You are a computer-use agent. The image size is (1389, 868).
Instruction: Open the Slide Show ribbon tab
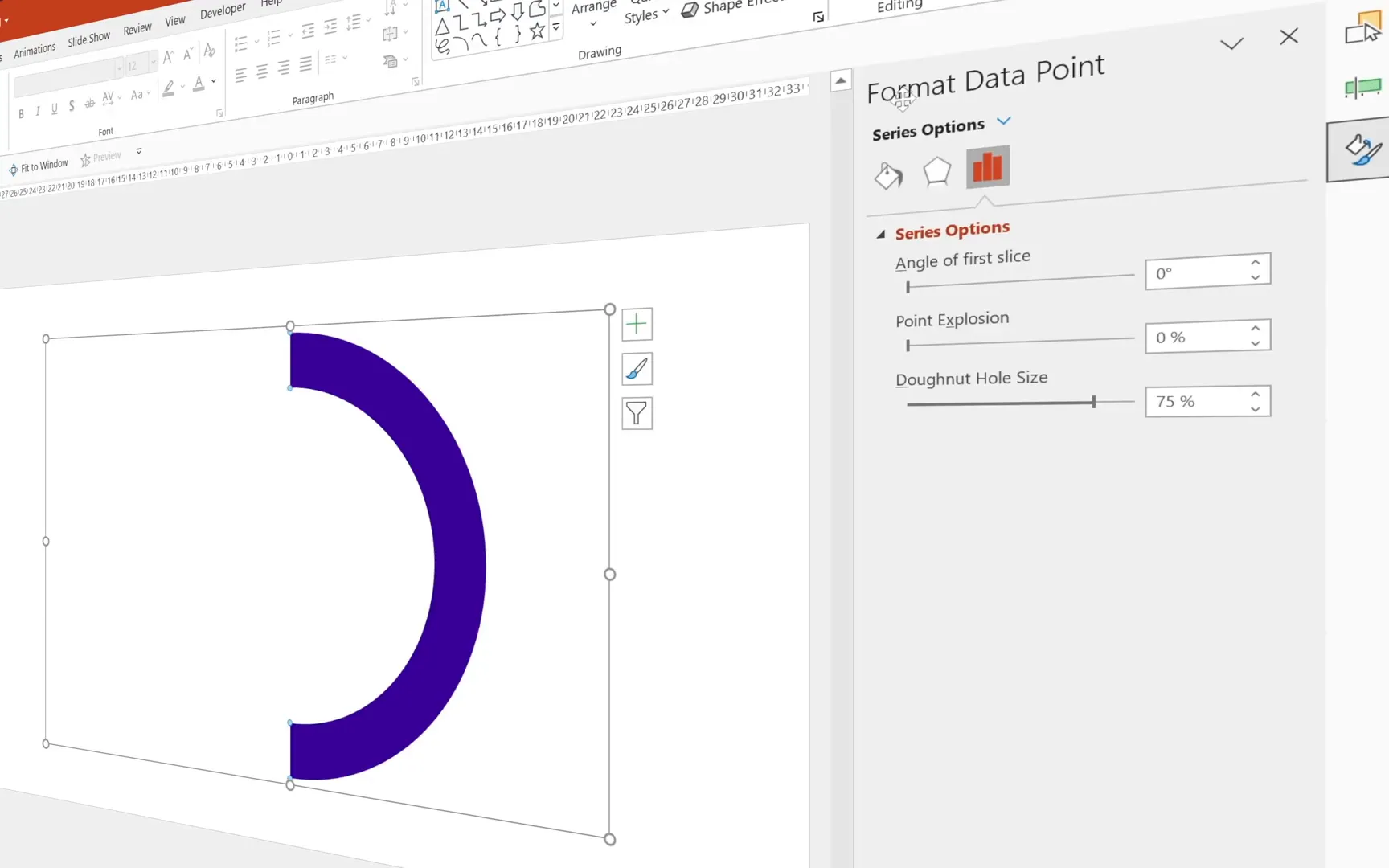pyautogui.click(x=88, y=37)
